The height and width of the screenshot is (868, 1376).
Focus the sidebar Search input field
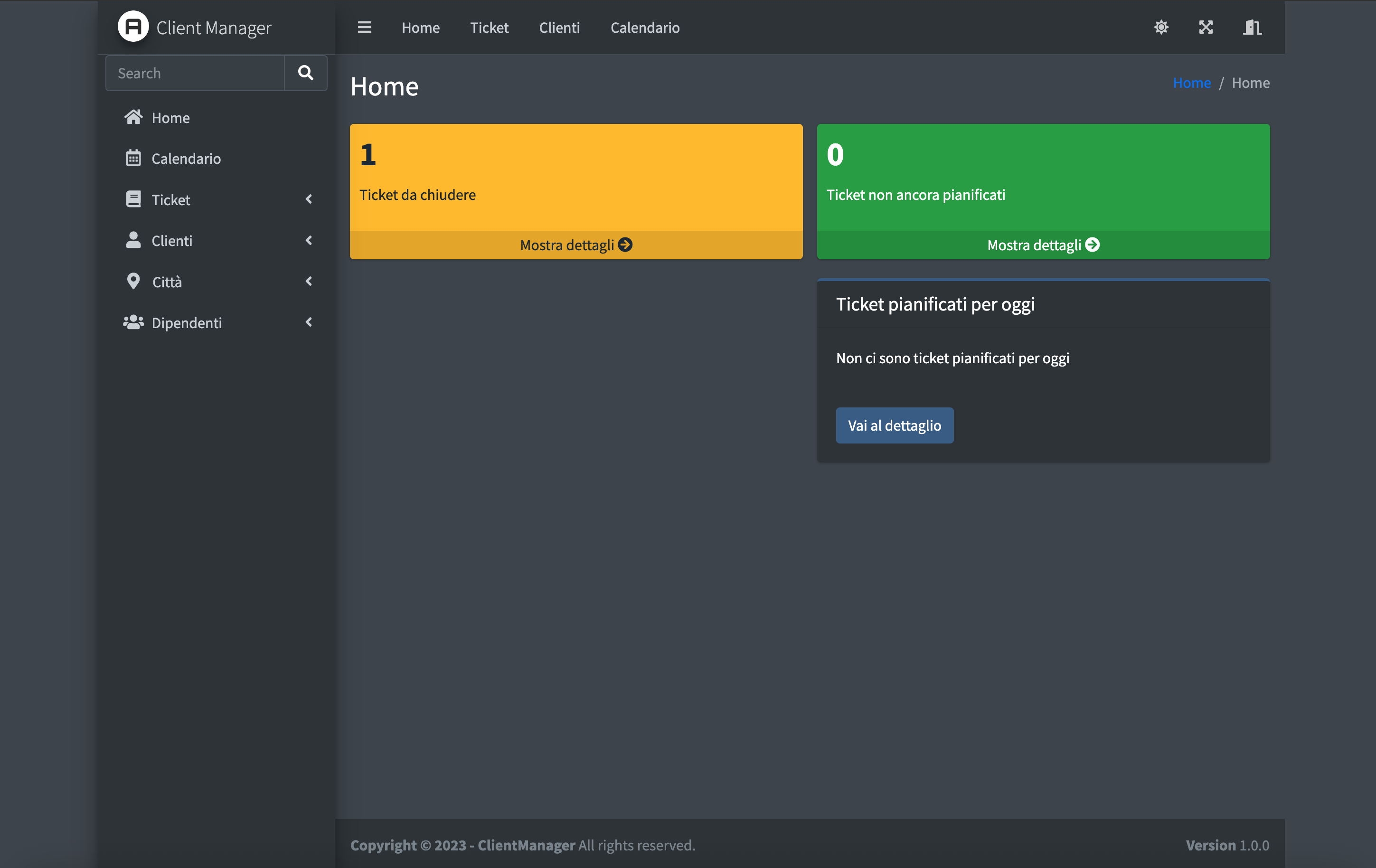click(195, 73)
